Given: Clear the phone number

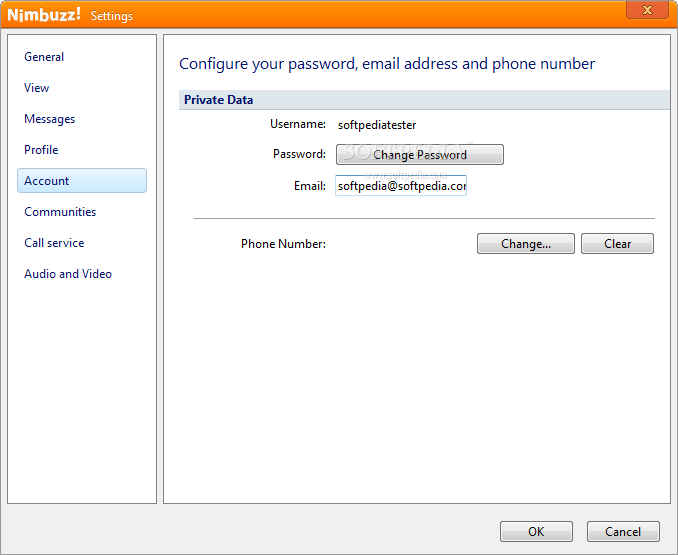Looking at the screenshot, I should coord(617,244).
